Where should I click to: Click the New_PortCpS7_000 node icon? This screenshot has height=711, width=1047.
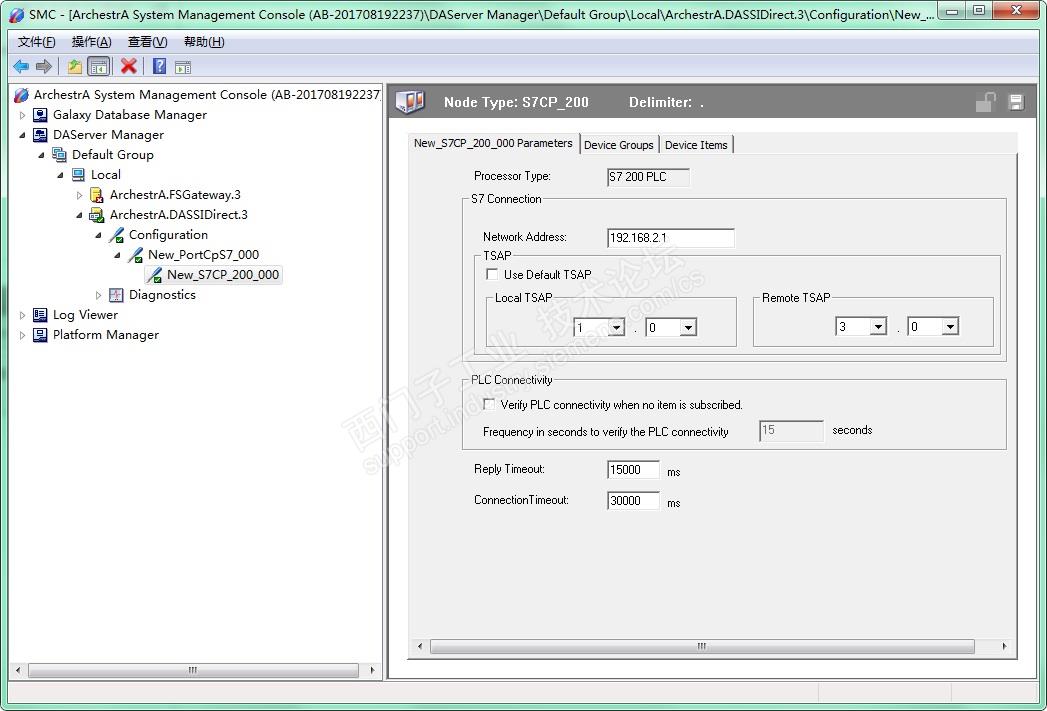tap(136, 255)
